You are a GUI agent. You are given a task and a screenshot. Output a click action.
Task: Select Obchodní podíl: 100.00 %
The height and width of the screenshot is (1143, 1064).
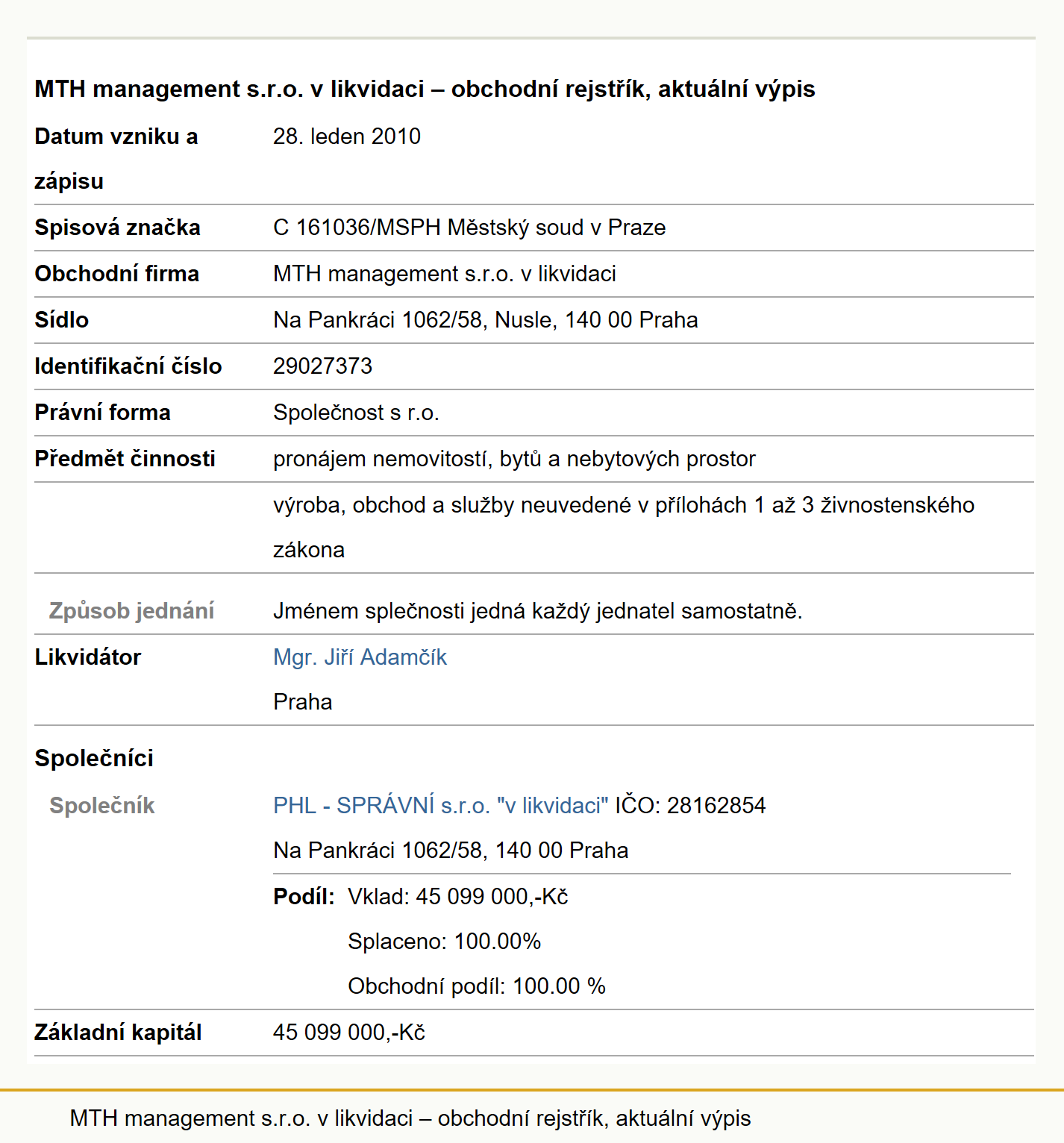(477, 986)
